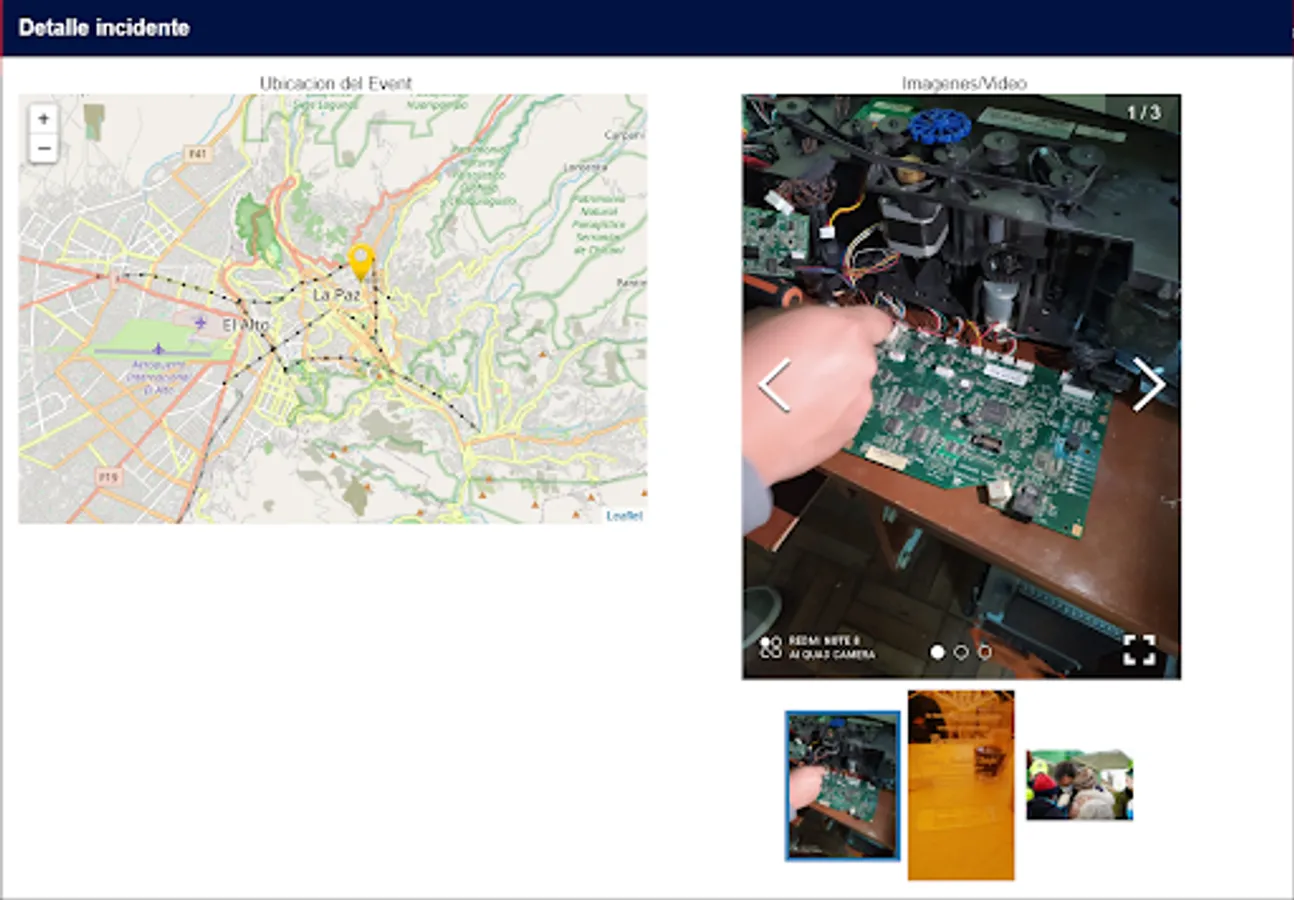
Task: Expand the incident image to fullscreen
Action: tap(1142, 650)
